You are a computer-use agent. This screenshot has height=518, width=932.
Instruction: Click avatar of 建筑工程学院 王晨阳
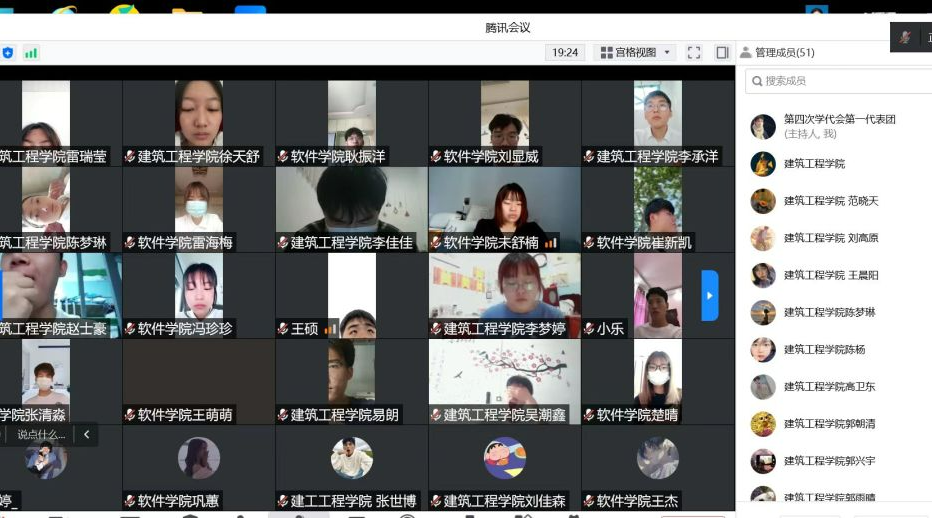click(763, 275)
